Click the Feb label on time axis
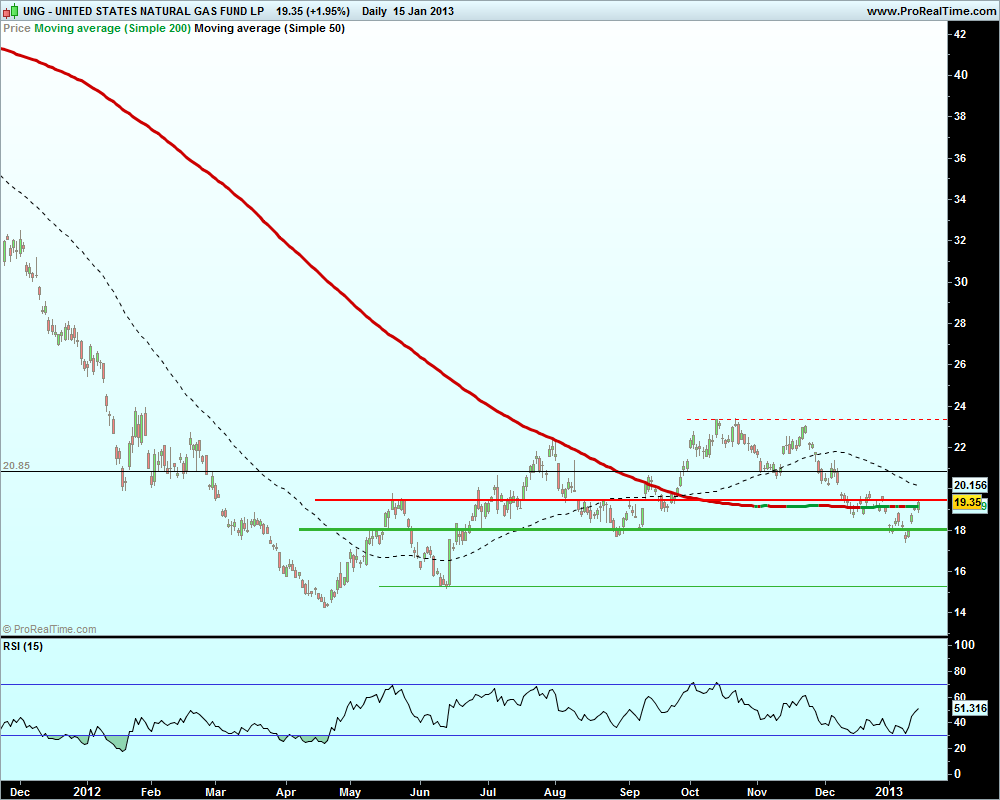Screen dimensions: 1000x800 pos(151,792)
